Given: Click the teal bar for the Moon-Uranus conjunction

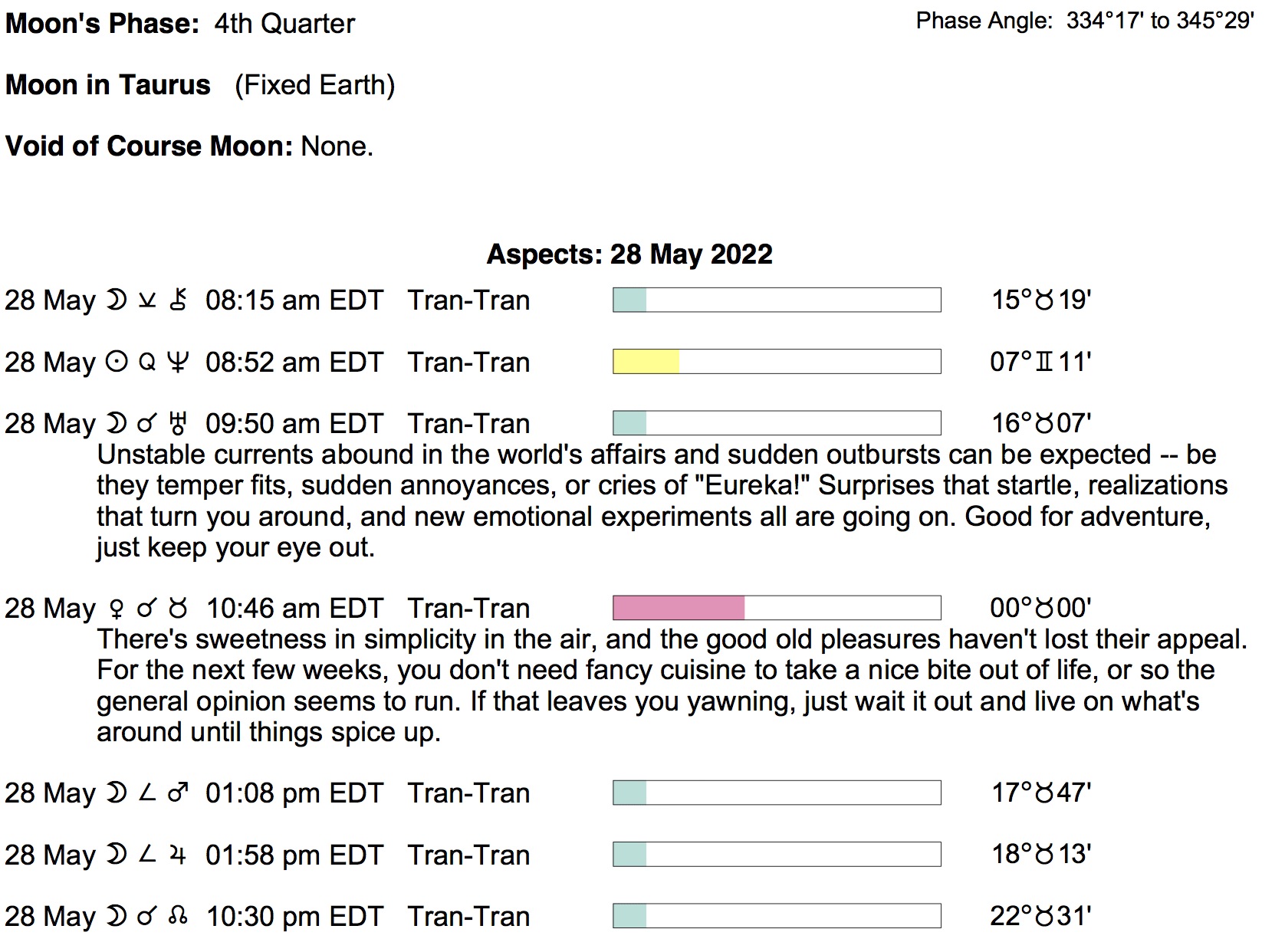Looking at the screenshot, I should pos(629,423).
